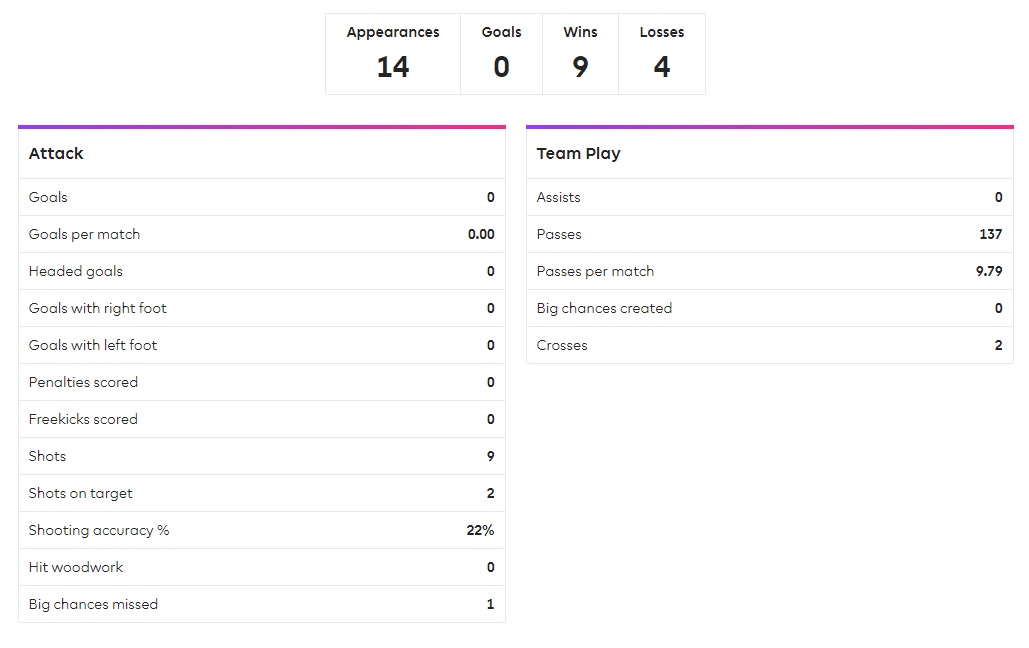Select the Losses summary box

coord(662,54)
